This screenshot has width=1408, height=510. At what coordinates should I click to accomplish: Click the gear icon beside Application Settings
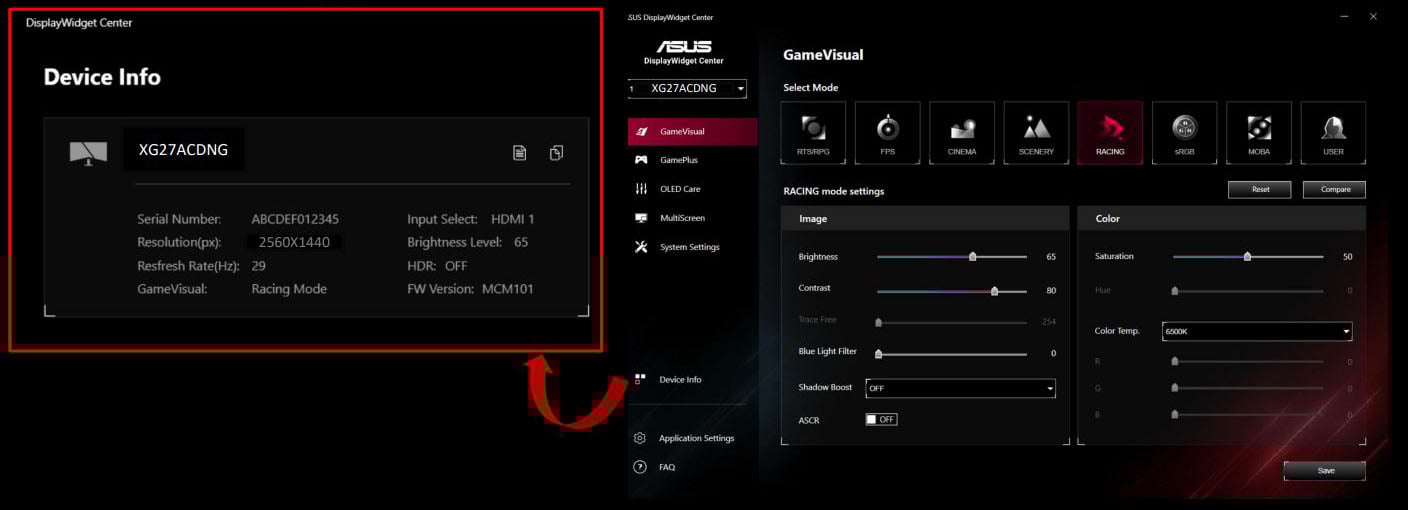[x=640, y=438]
